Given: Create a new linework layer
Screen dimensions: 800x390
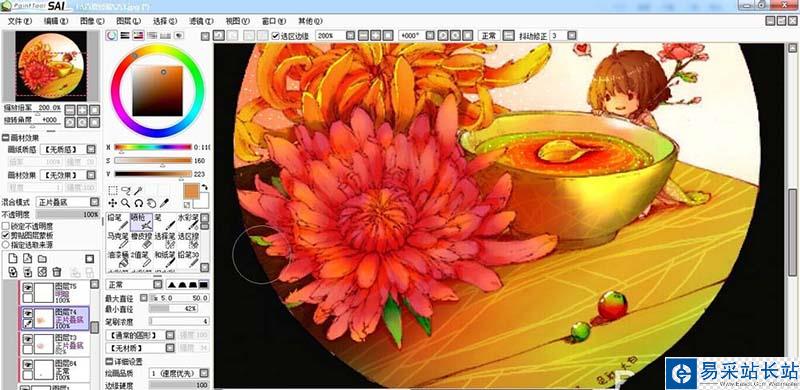Looking at the screenshot, I should coord(28,259).
